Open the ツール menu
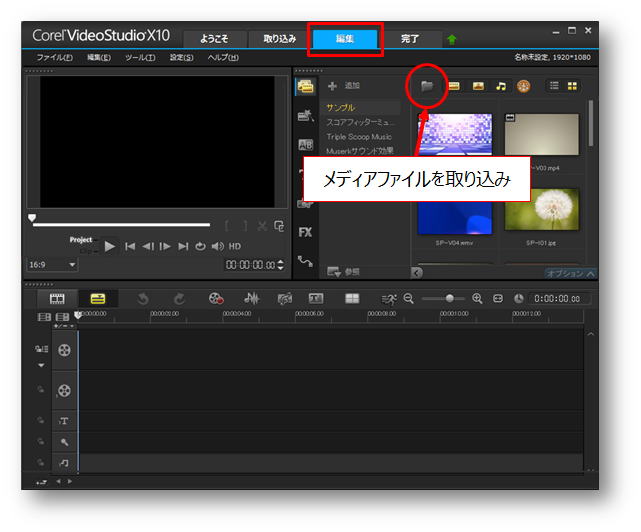 tap(140, 57)
